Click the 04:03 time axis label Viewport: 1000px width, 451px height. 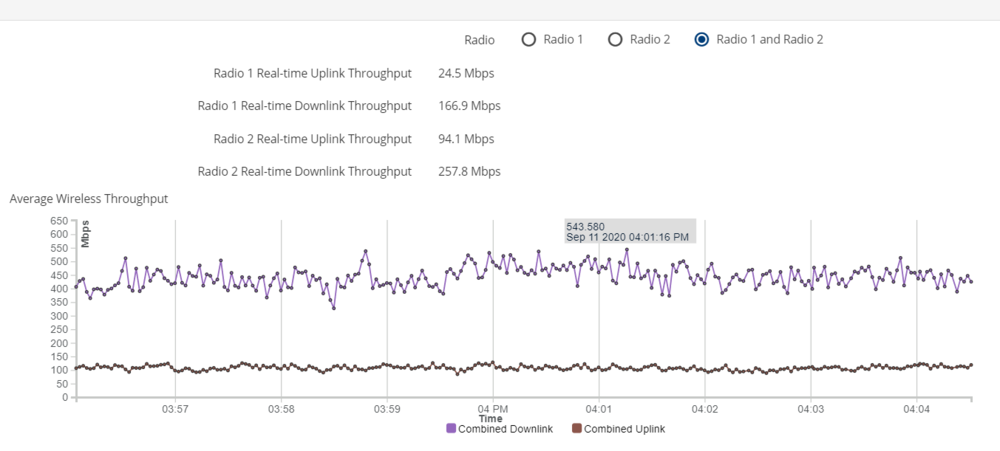(x=811, y=410)
